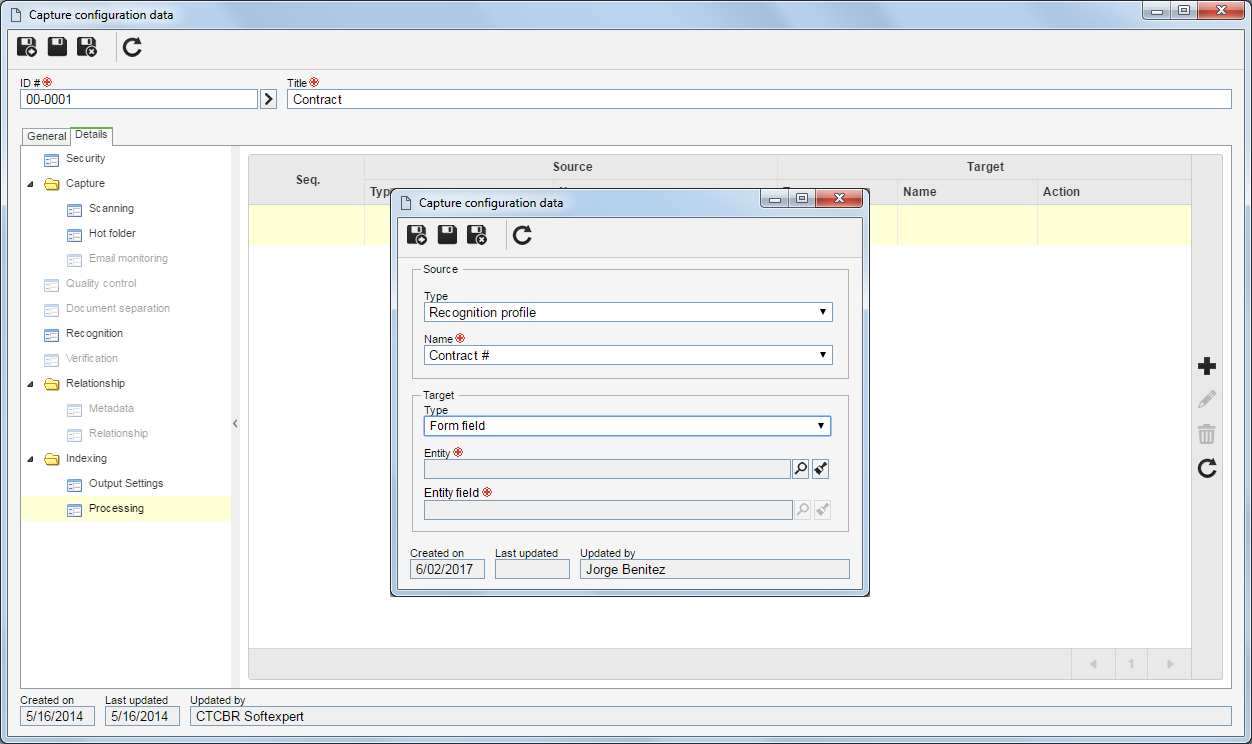Click clear eraser icon next to Entity
The height and width of the screenshot is (744, 1252).
pos(821,468)
